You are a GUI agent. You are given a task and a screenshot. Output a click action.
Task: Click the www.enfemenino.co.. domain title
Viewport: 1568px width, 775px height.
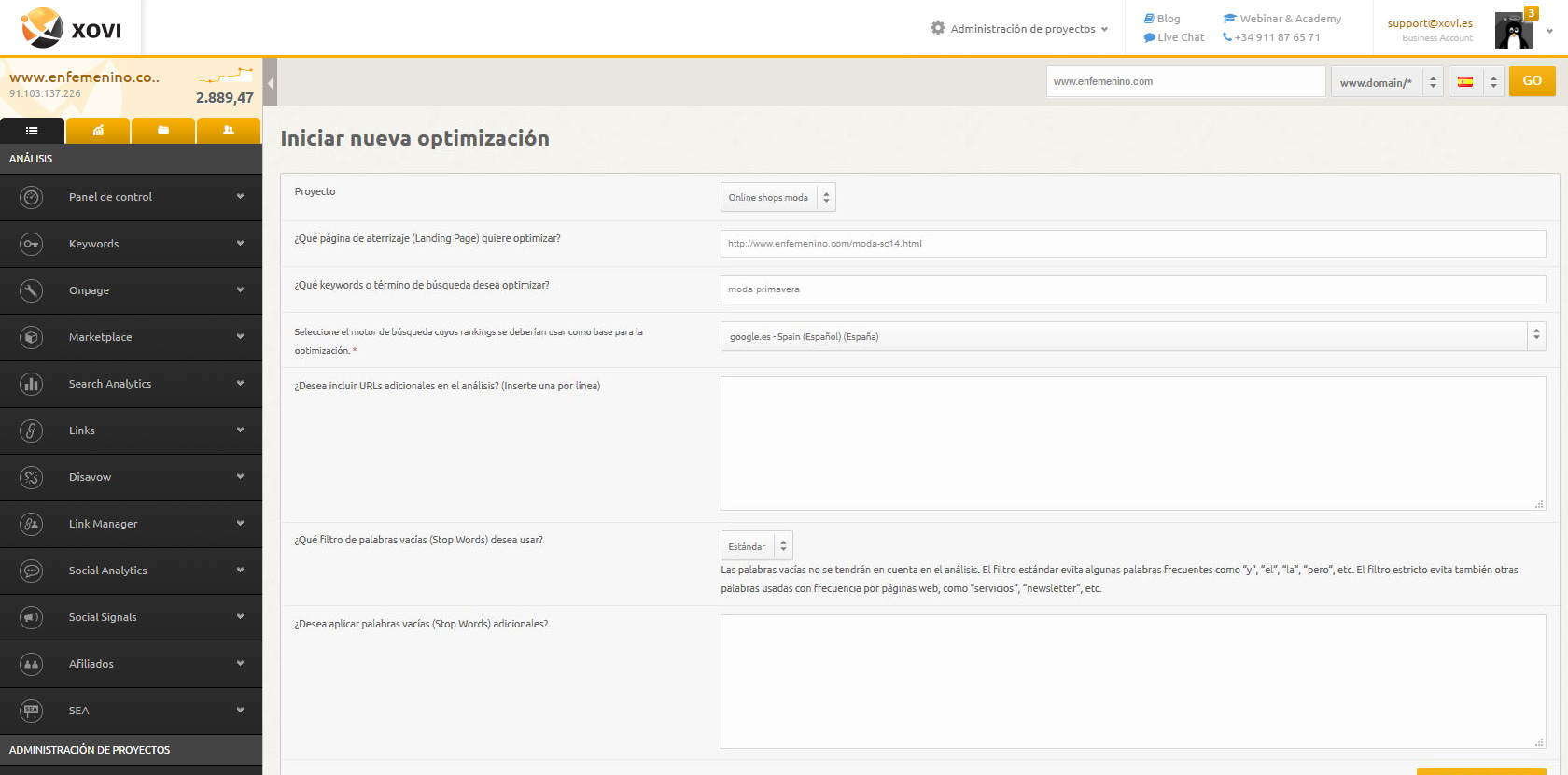(84, 77)
